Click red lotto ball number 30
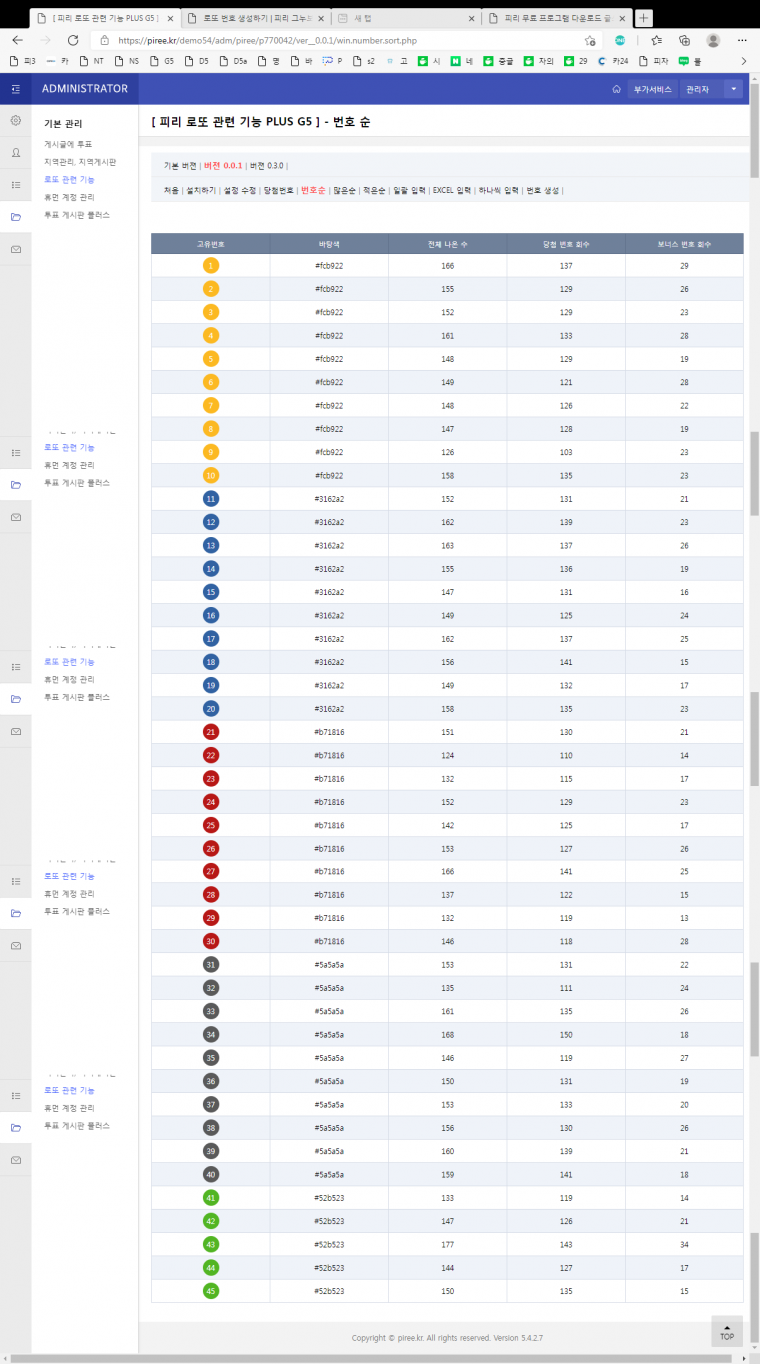760x1364 pixels. 211,941
